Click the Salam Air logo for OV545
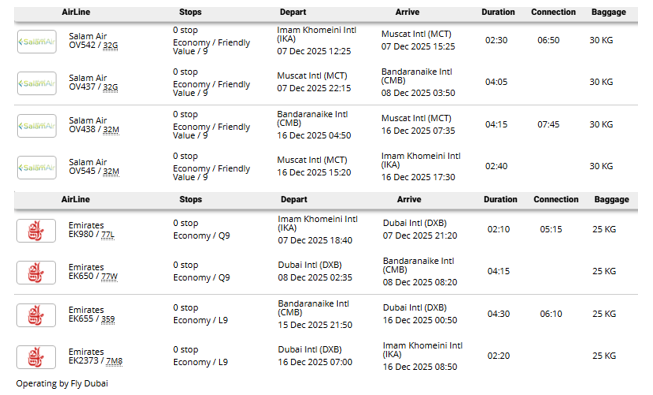This screenshot has height=395, width=653. point(37,168)
